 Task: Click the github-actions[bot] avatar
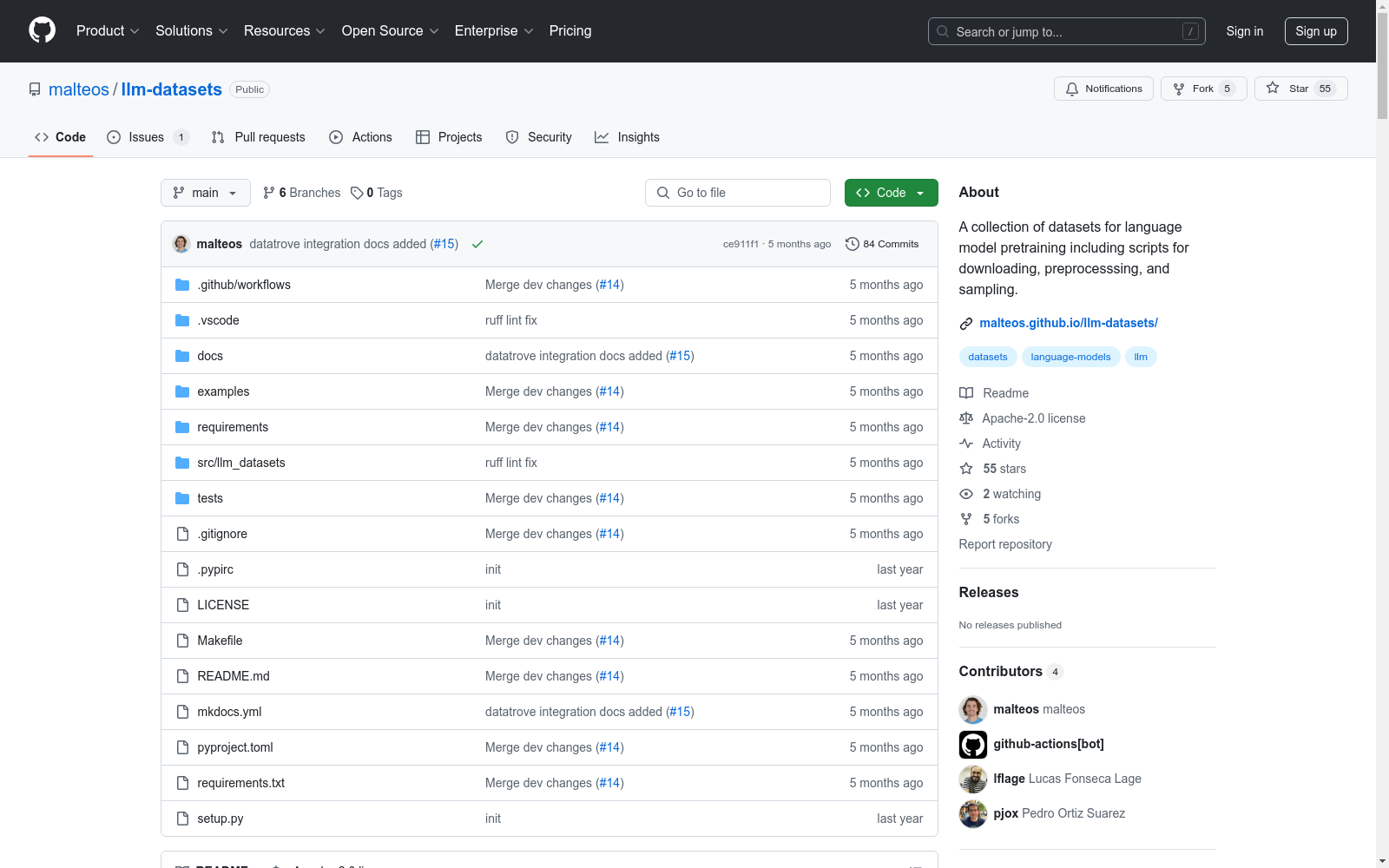[x=973, y=744]
